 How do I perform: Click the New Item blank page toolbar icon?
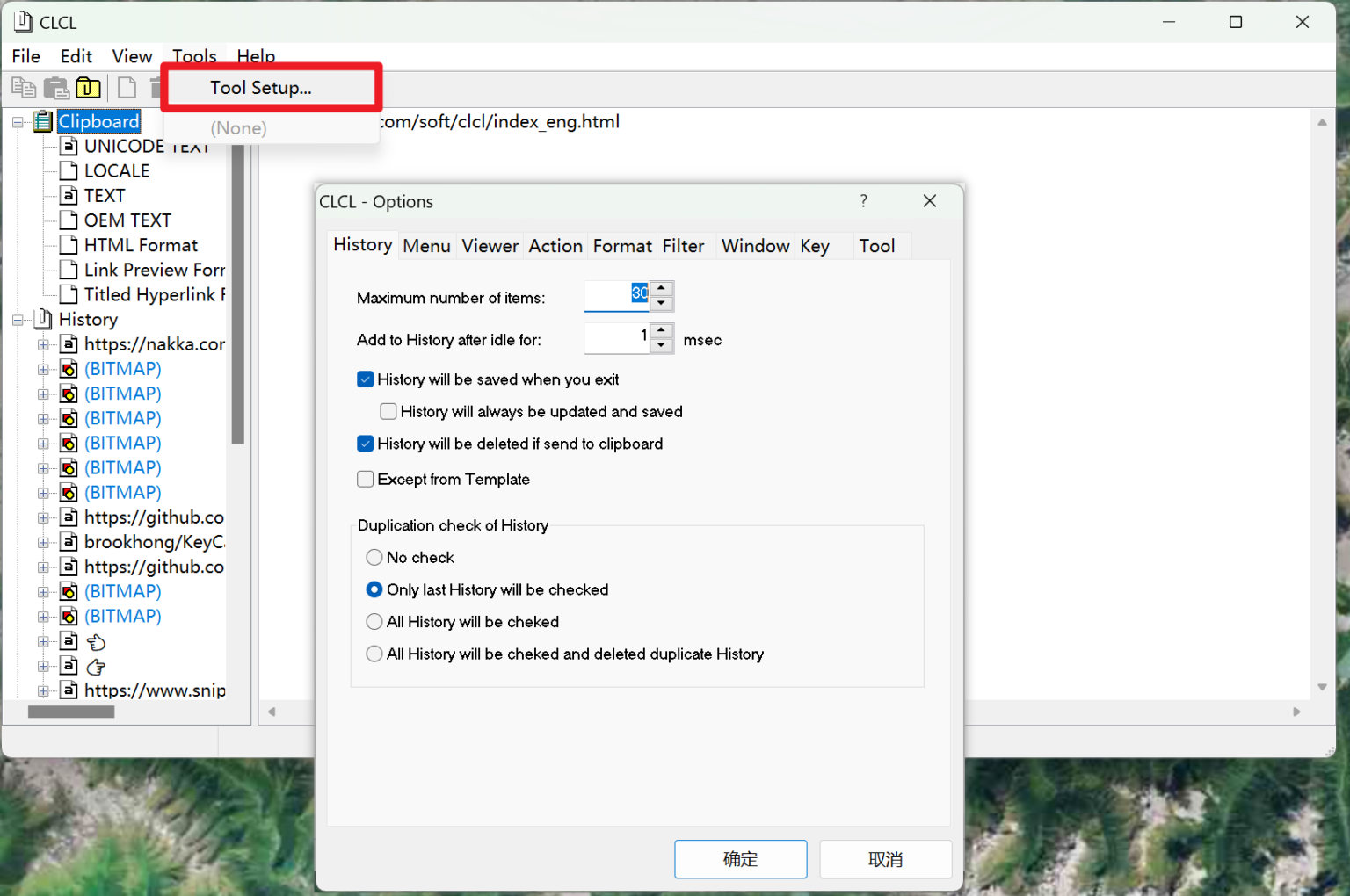coord(127,88)
